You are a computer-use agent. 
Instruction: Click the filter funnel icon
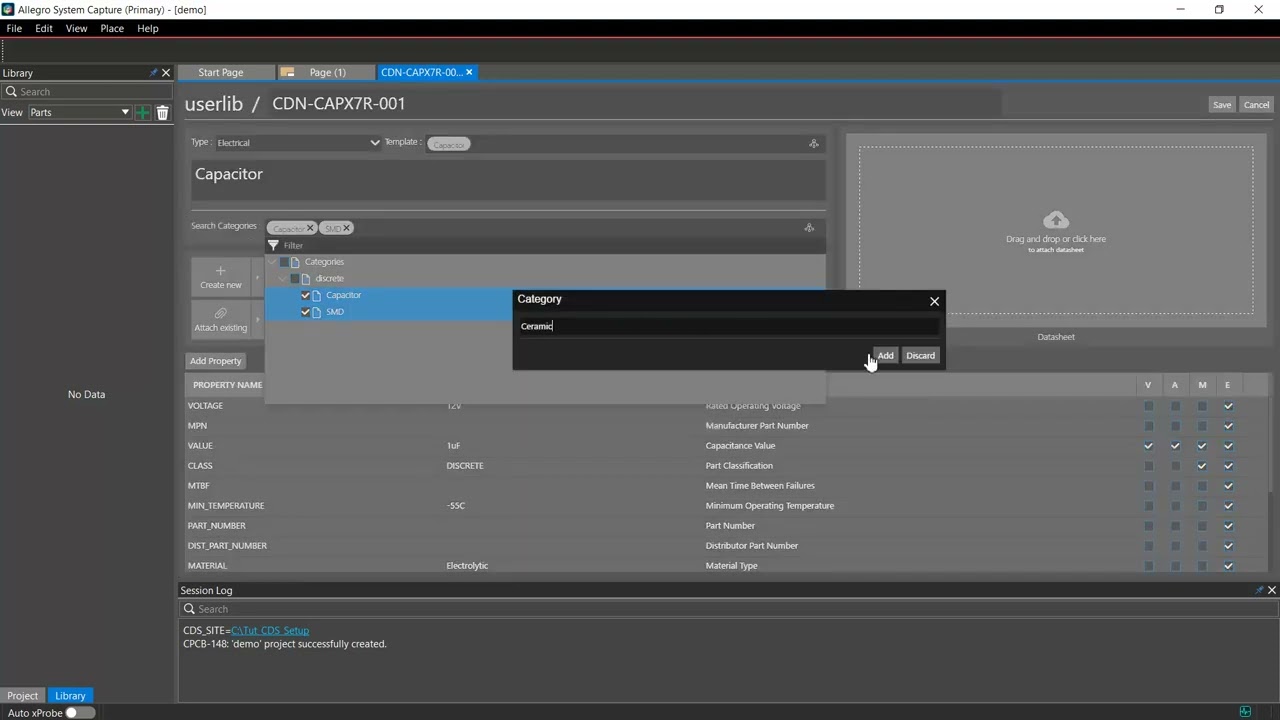273,245
